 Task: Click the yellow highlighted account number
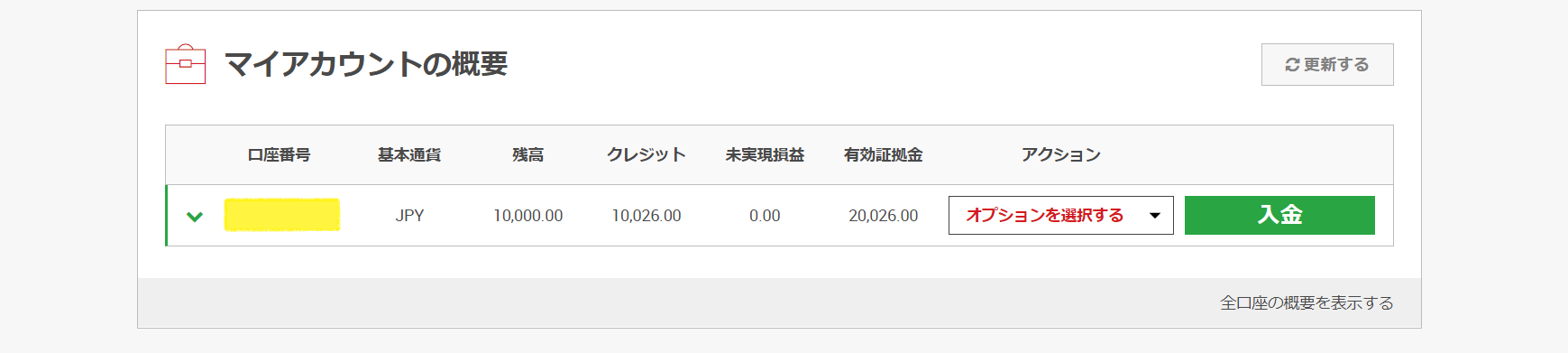[x=282, y=215]
